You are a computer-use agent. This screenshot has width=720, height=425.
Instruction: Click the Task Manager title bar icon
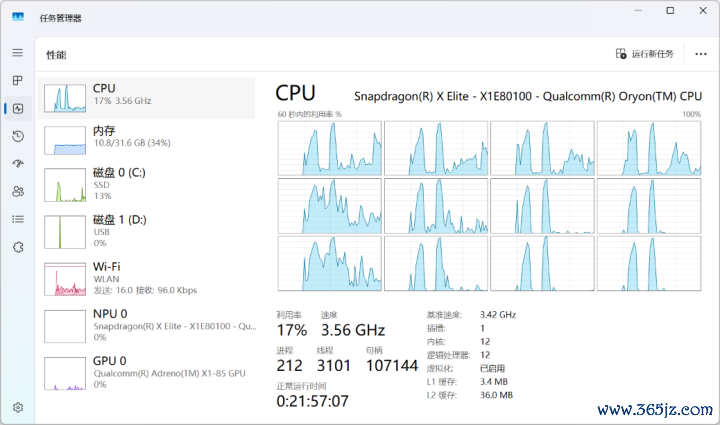pyautogui.click(x=18, y=17)
